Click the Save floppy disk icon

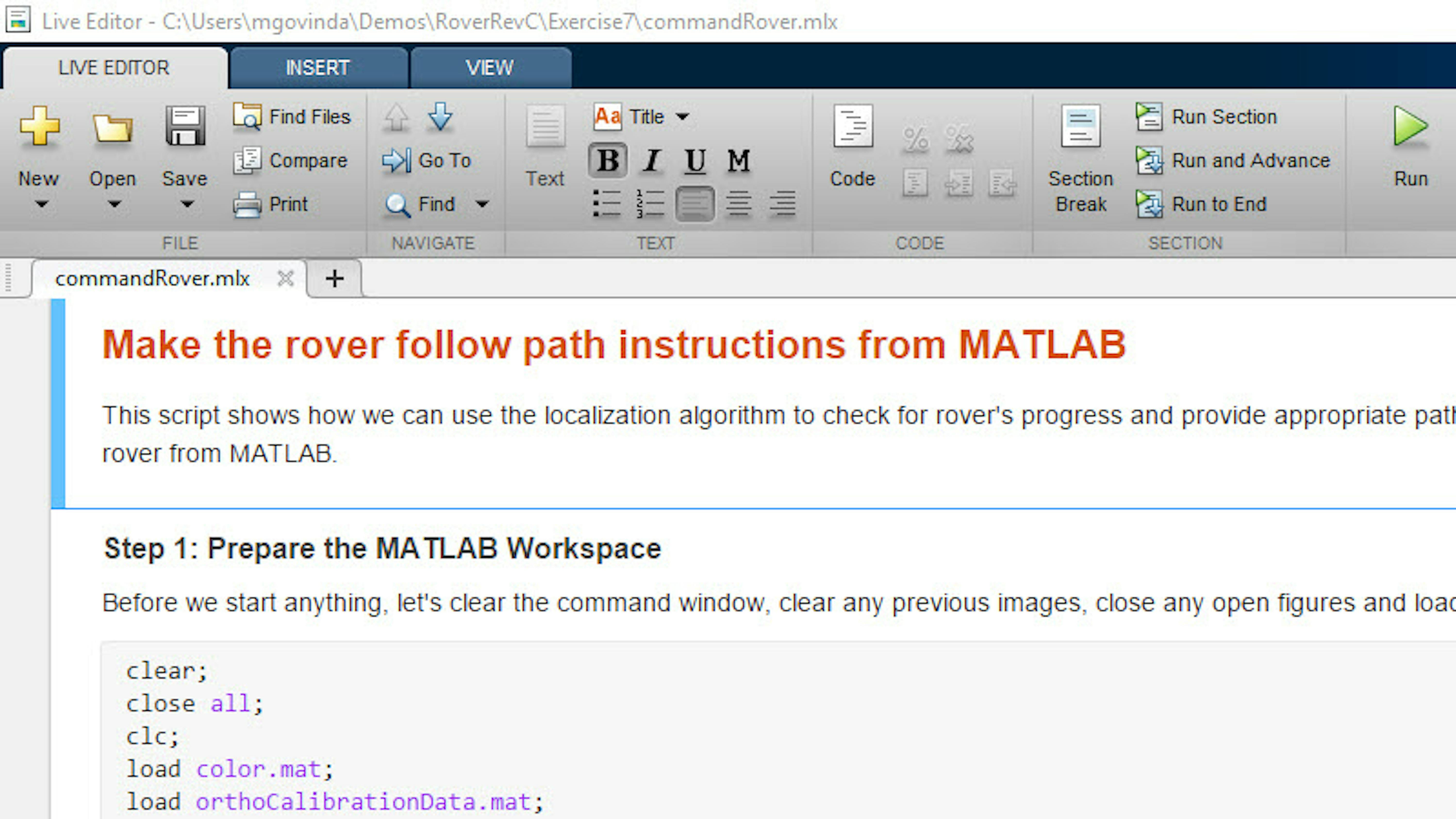tap(185, 125)
